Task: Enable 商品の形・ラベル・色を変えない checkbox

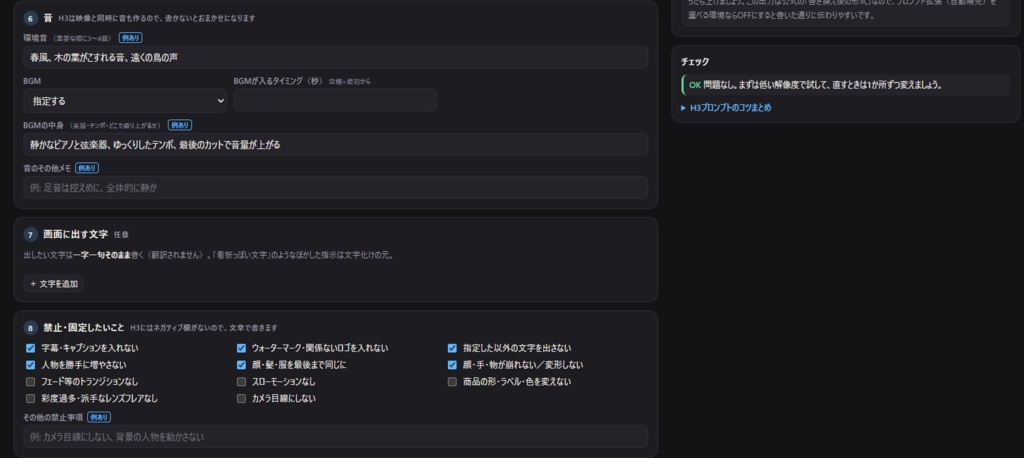Action: pos(452,382)
